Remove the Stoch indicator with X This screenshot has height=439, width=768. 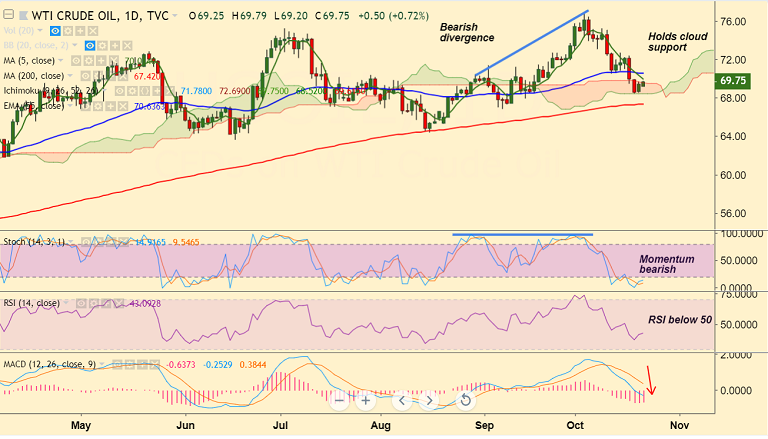pos(123,242)
